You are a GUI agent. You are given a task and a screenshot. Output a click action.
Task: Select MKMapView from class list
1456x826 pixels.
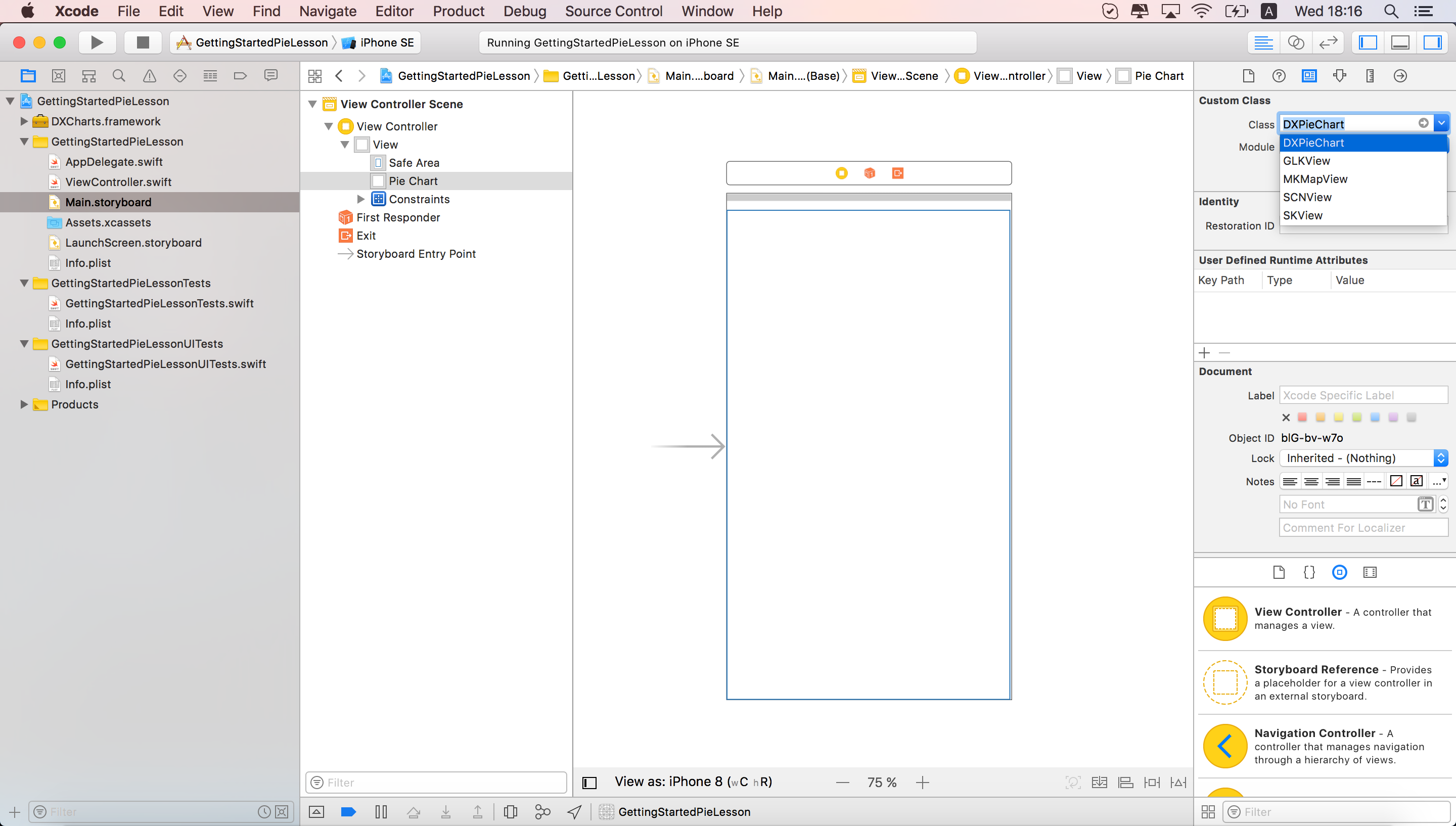pos(1315,179)
